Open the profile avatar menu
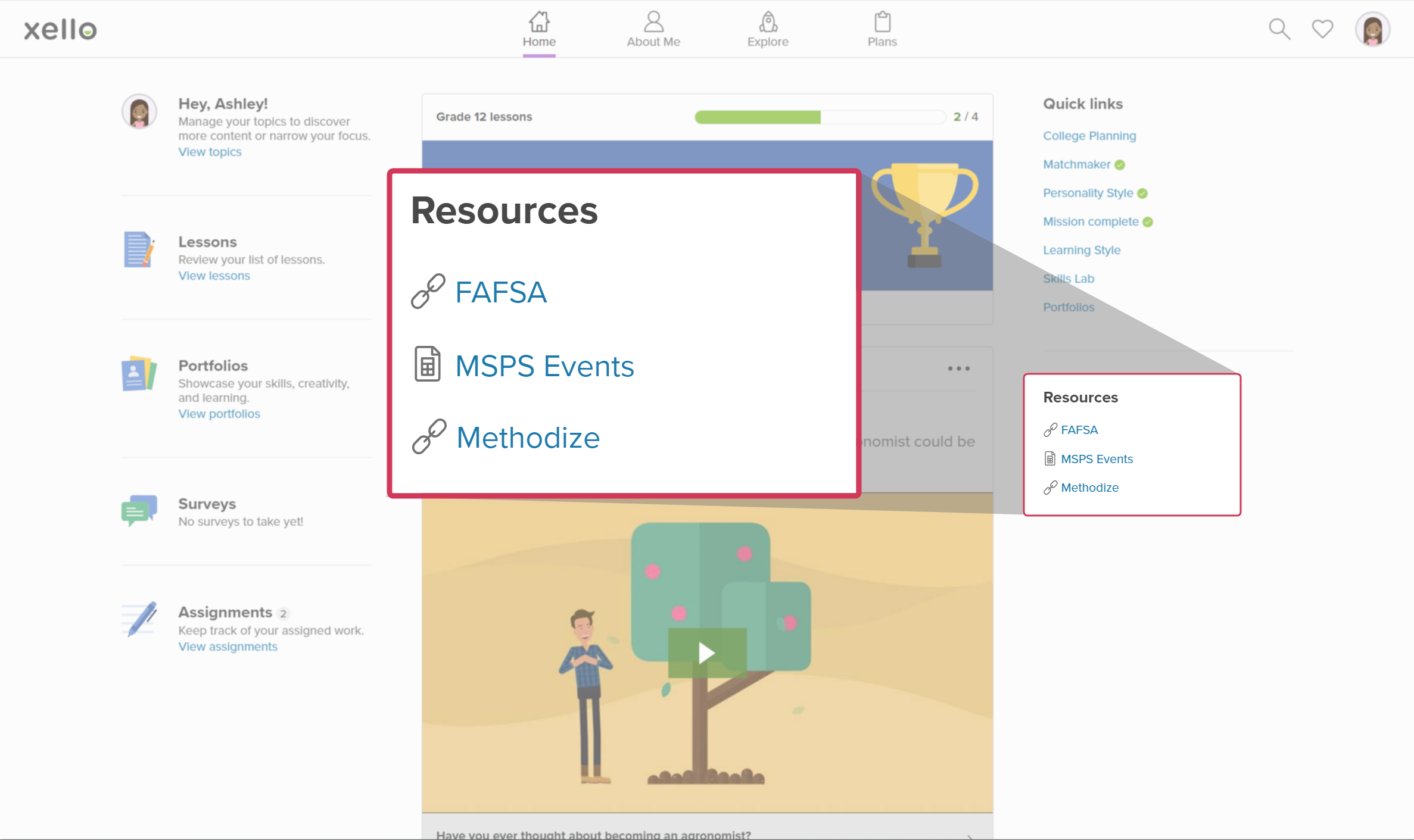The height and width of the screenshot is (840, 1414). 1372,29
